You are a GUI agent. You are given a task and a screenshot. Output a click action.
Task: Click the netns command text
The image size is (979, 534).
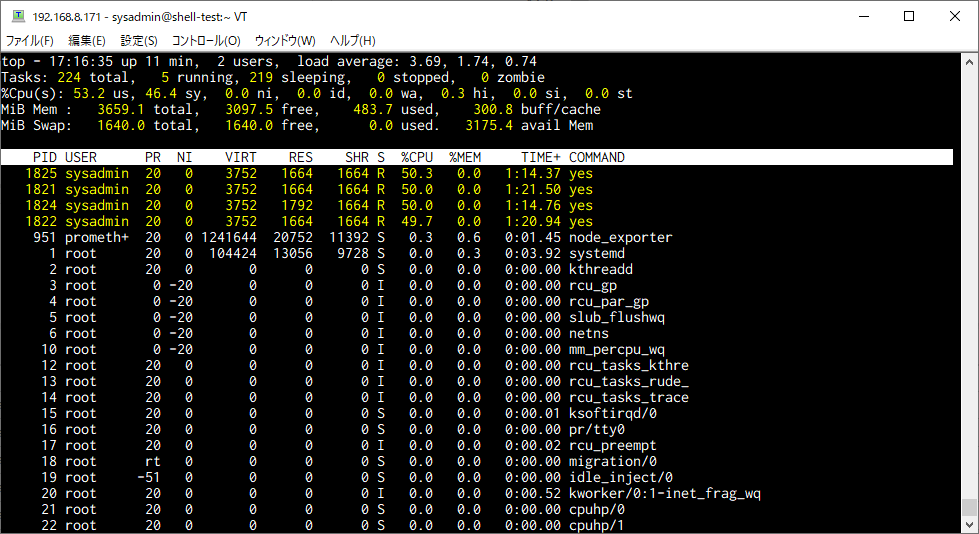589,334
